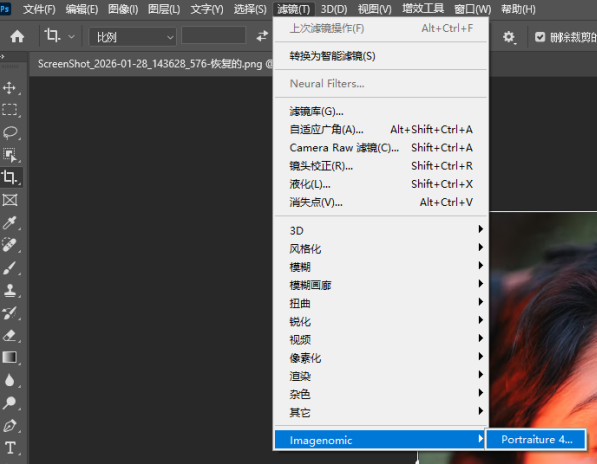This screenshot has width=597, height=464.
Task: Choose 自适应广角(A) filter
Action: [381, 129]
